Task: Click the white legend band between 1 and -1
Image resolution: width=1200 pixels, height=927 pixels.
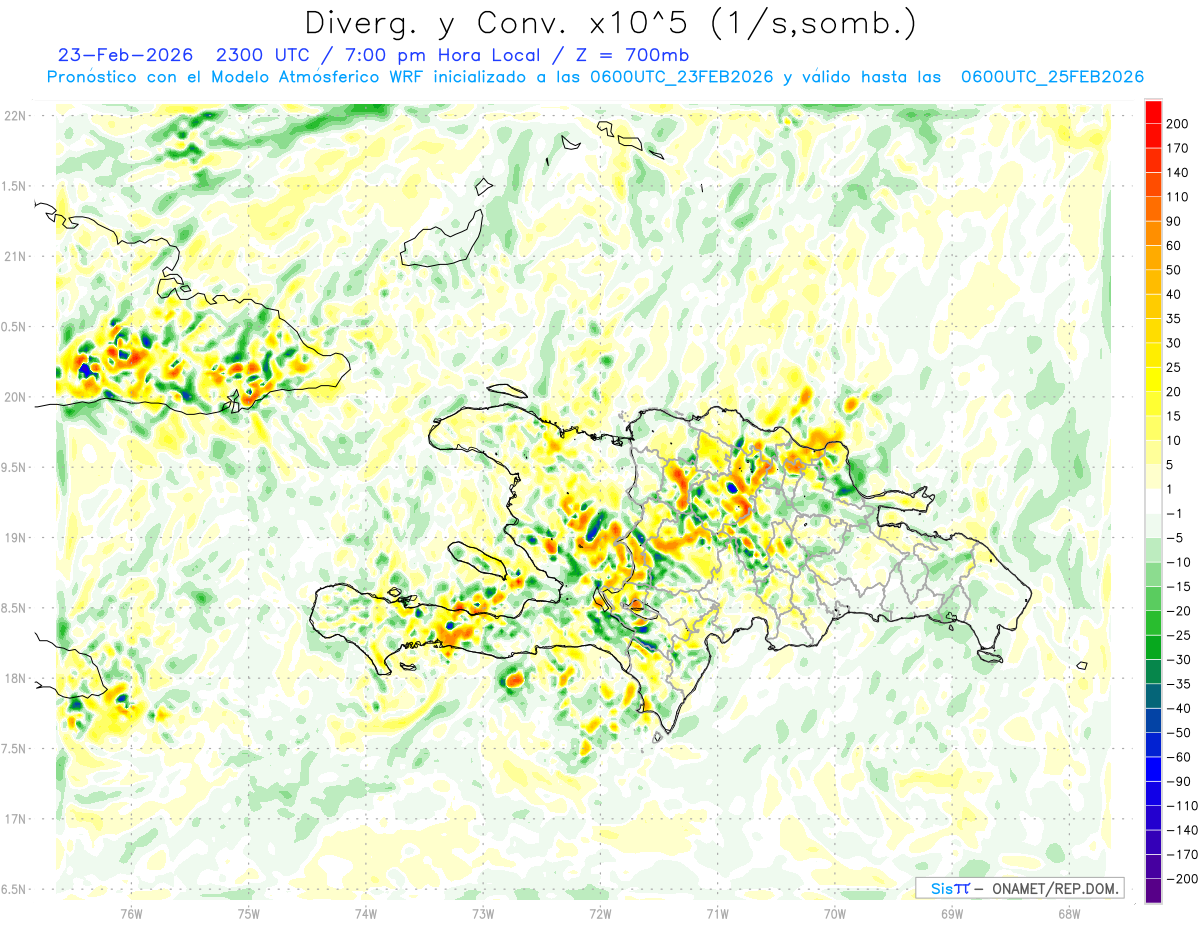Action: [x=1153, y=502]
